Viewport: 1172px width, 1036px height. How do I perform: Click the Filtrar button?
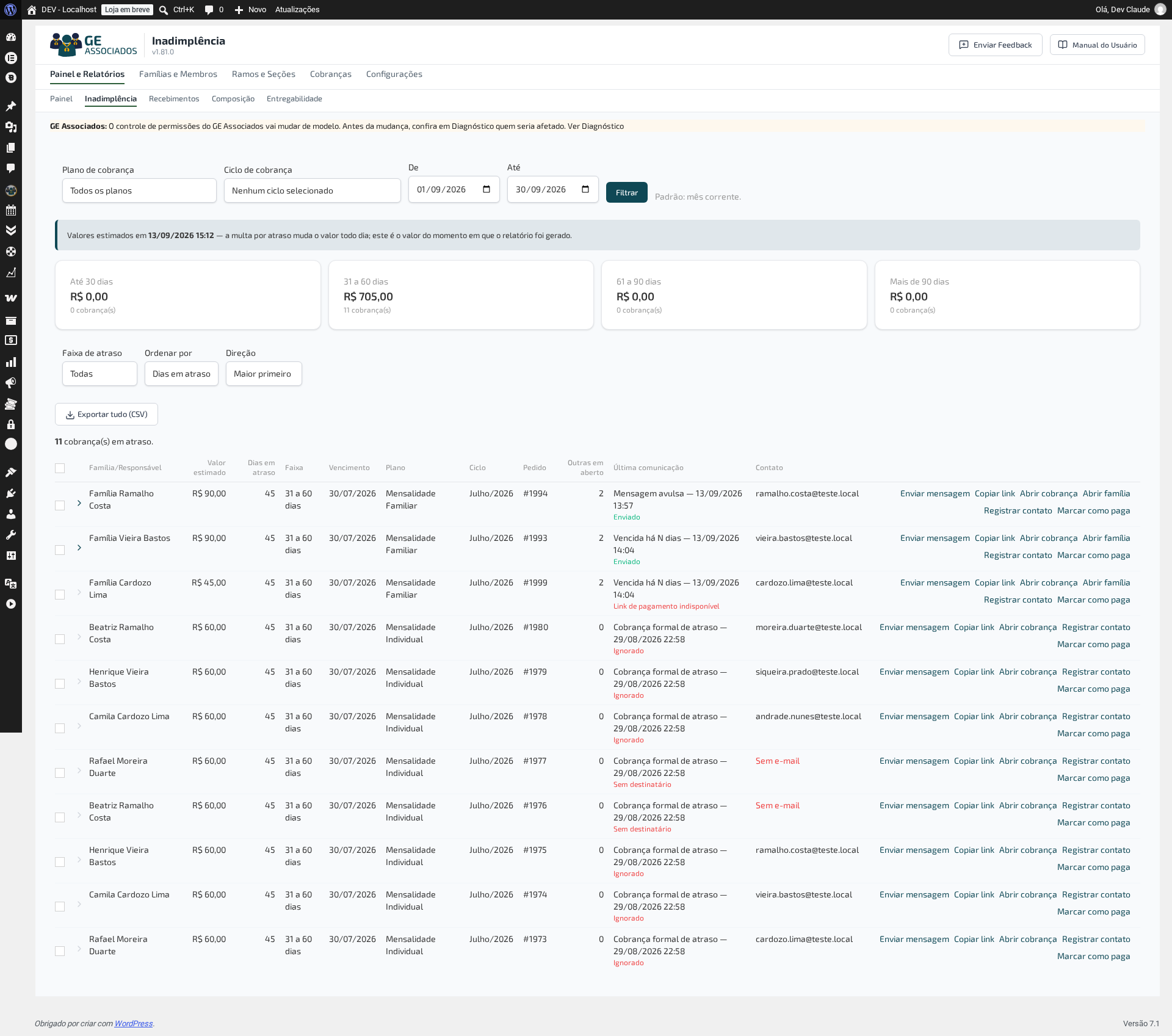[x=627, y=192]
